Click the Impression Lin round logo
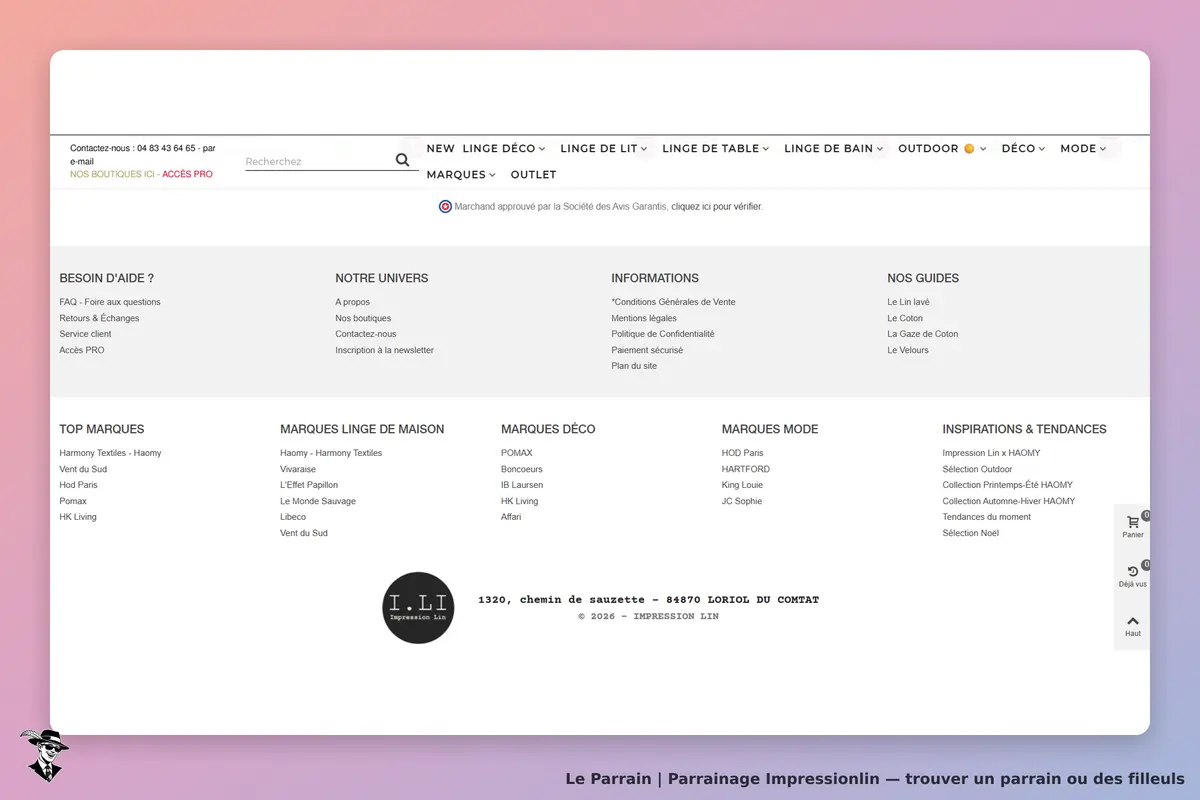The width and height of the screenshot is (1200, 800). point(418,608)
